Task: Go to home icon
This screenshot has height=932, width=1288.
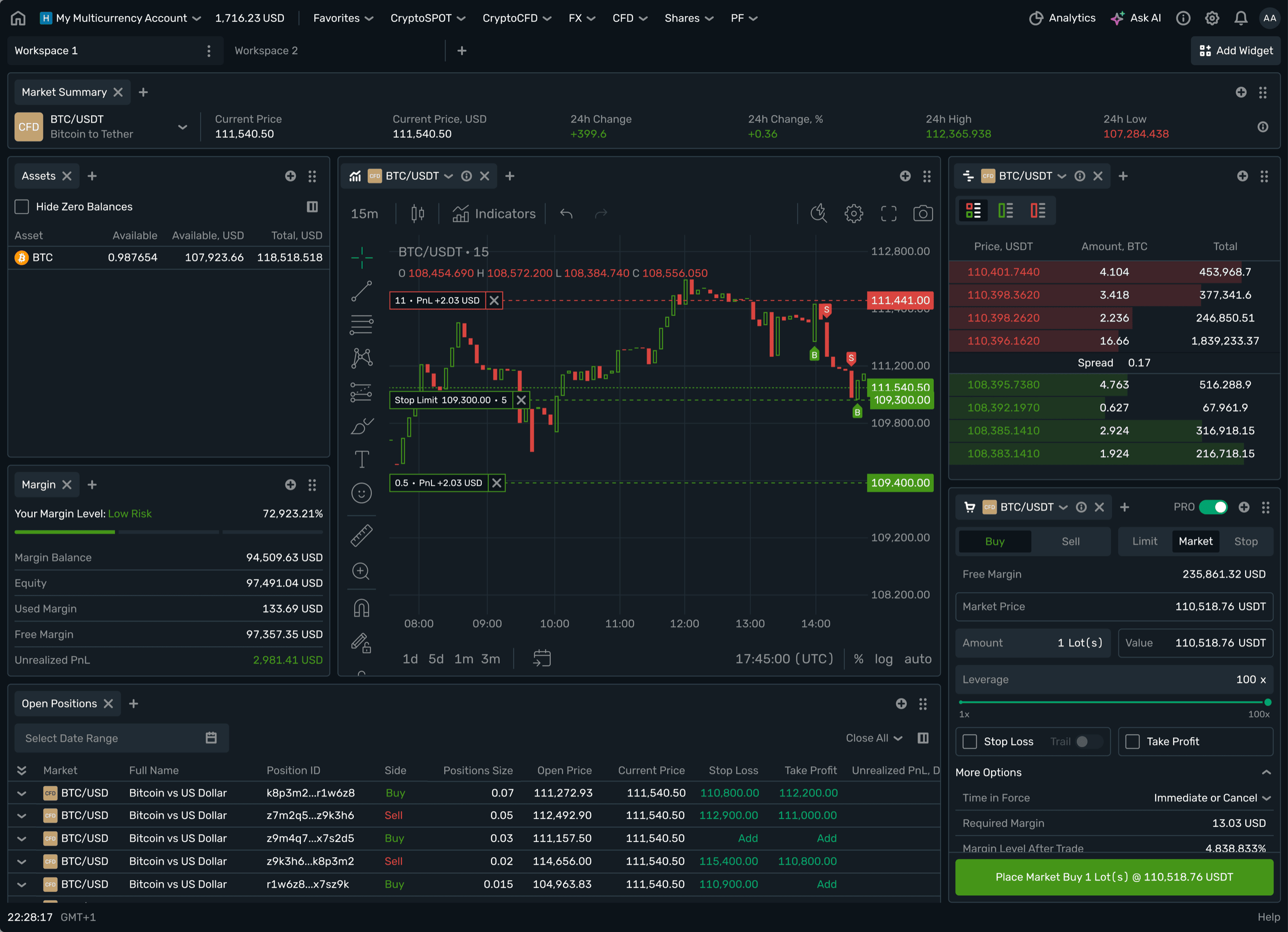Action: (18, 18)
